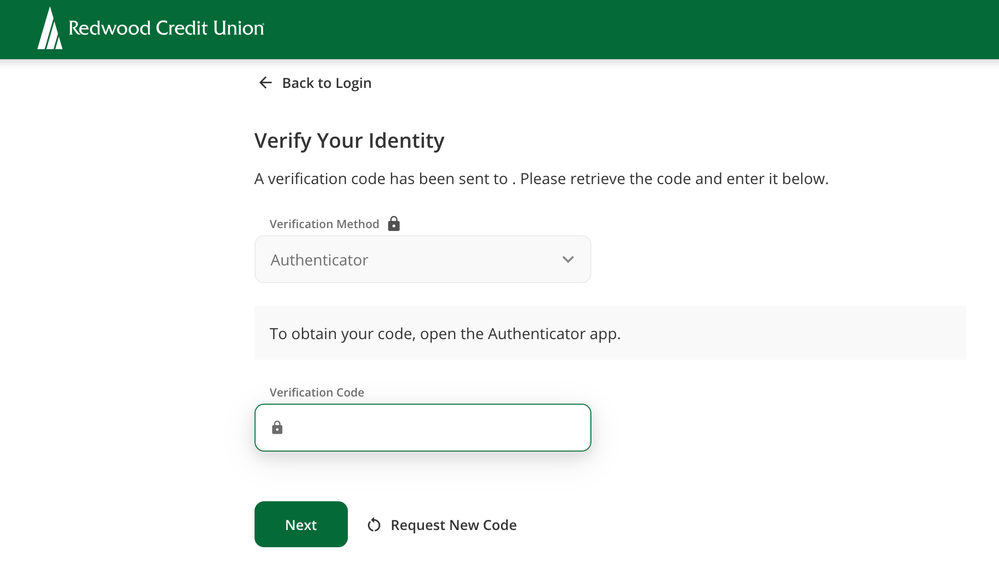Request New Code

[x=453, y=525]
